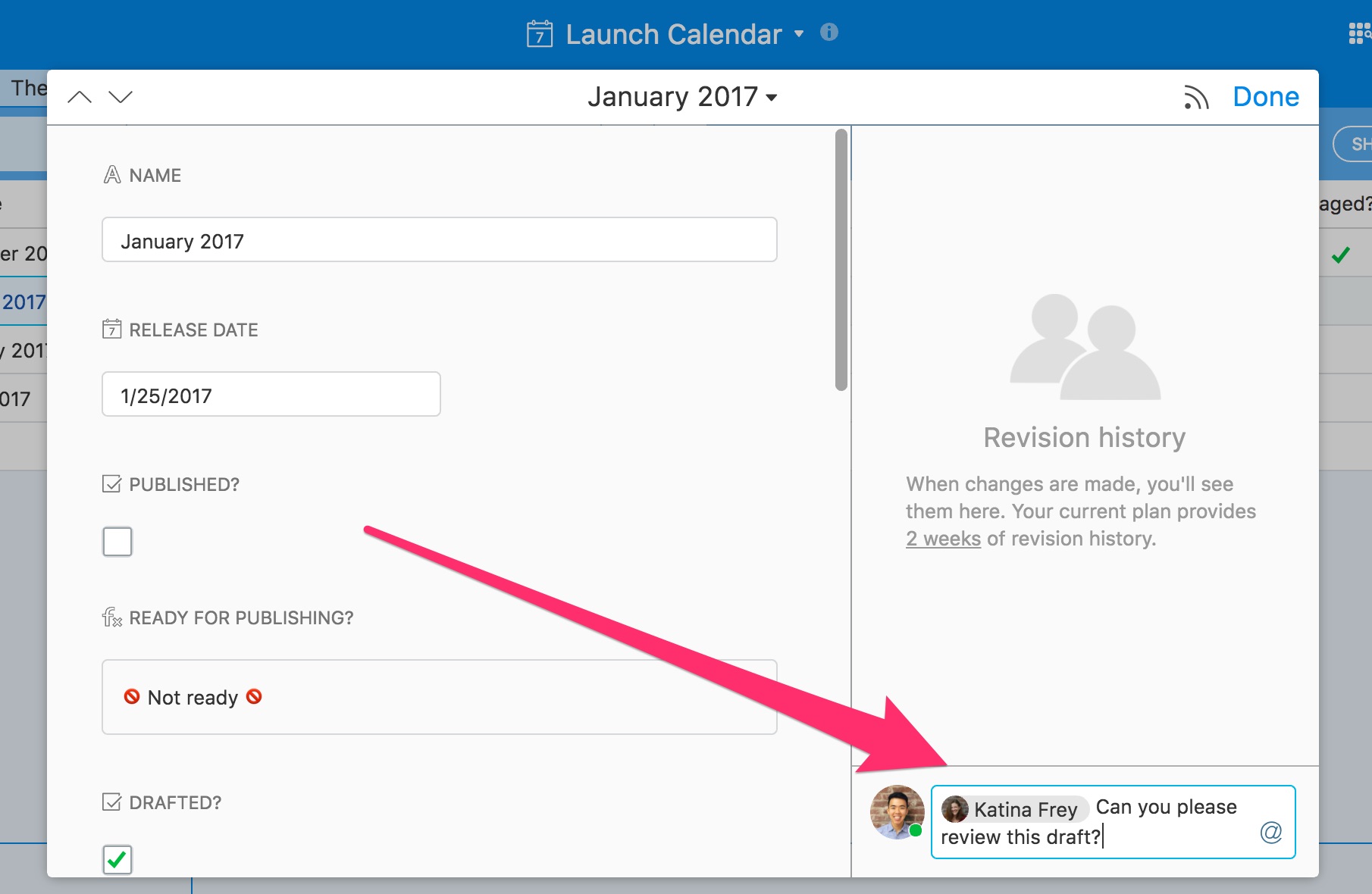
Task: Click the @ mention icon in comment box
Action: coord(1270,833)
